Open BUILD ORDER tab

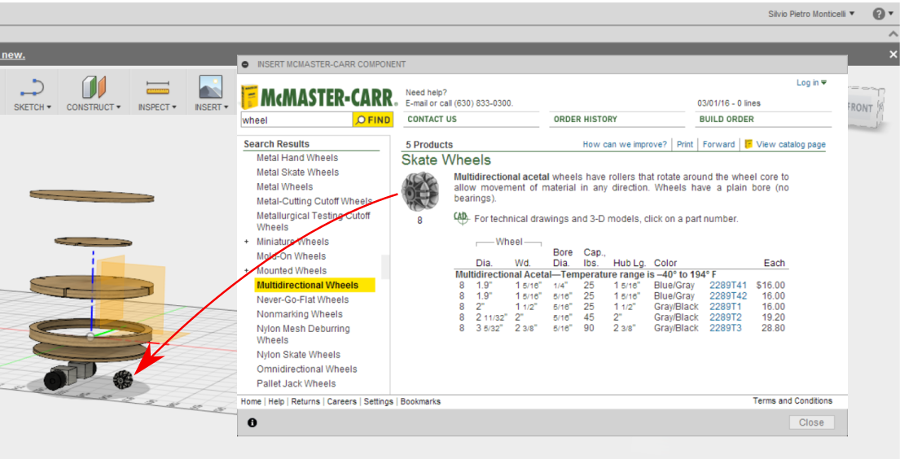point(726,119)
